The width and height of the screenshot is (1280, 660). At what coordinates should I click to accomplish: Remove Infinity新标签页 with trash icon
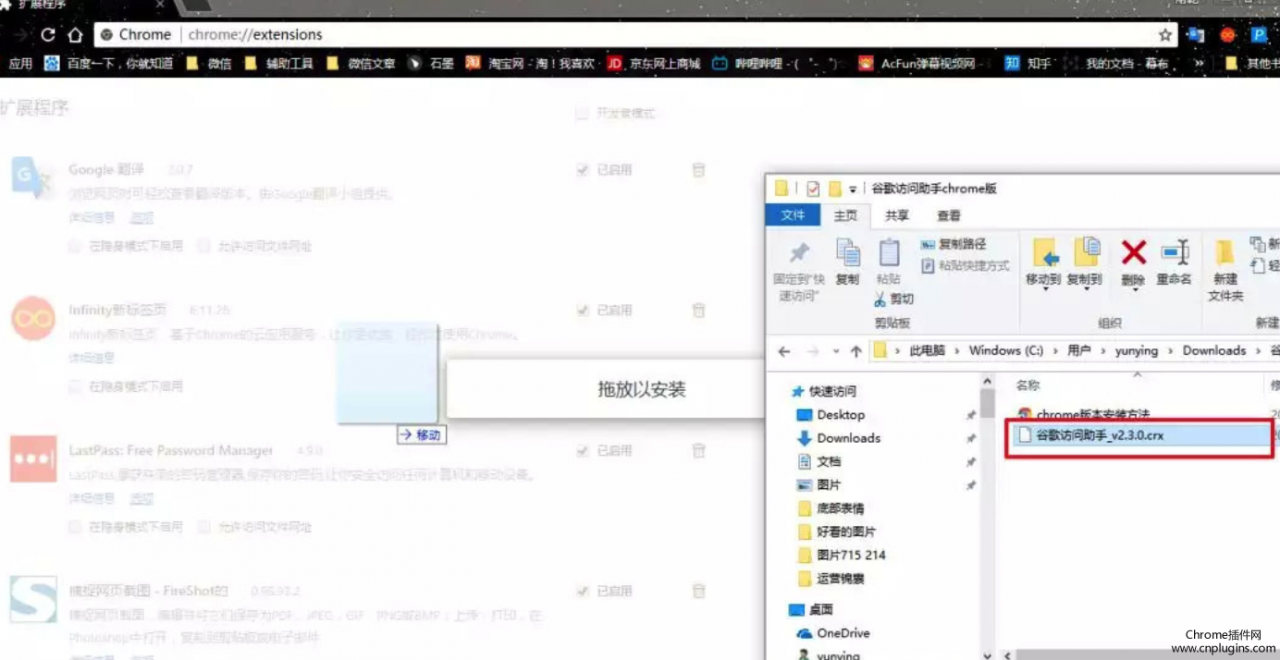click(699, 310)
